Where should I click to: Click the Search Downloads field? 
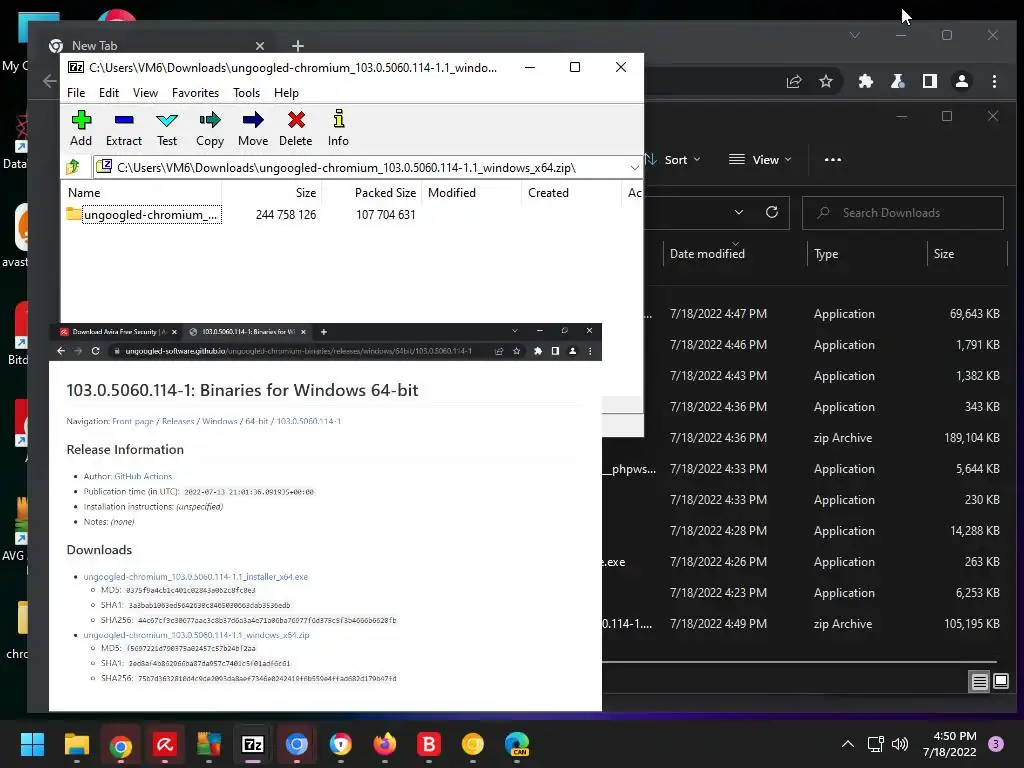(903, 213)
